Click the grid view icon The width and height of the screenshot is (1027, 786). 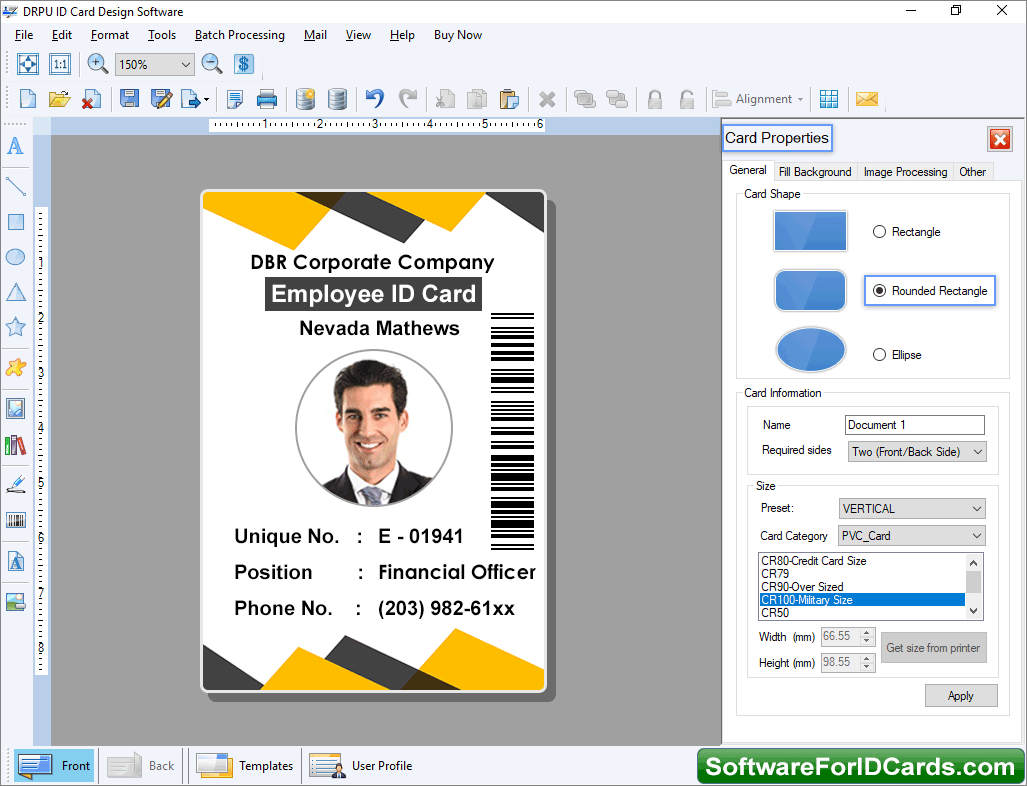click(x=829, y=99)
